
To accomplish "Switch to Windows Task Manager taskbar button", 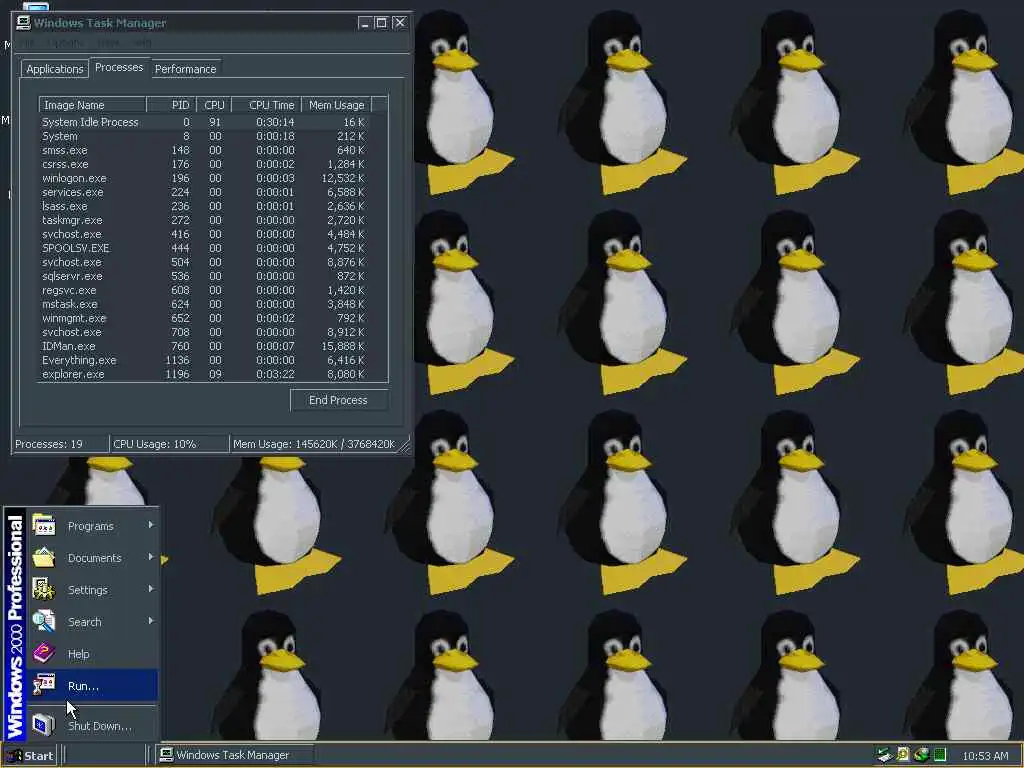I will (236, 755).
